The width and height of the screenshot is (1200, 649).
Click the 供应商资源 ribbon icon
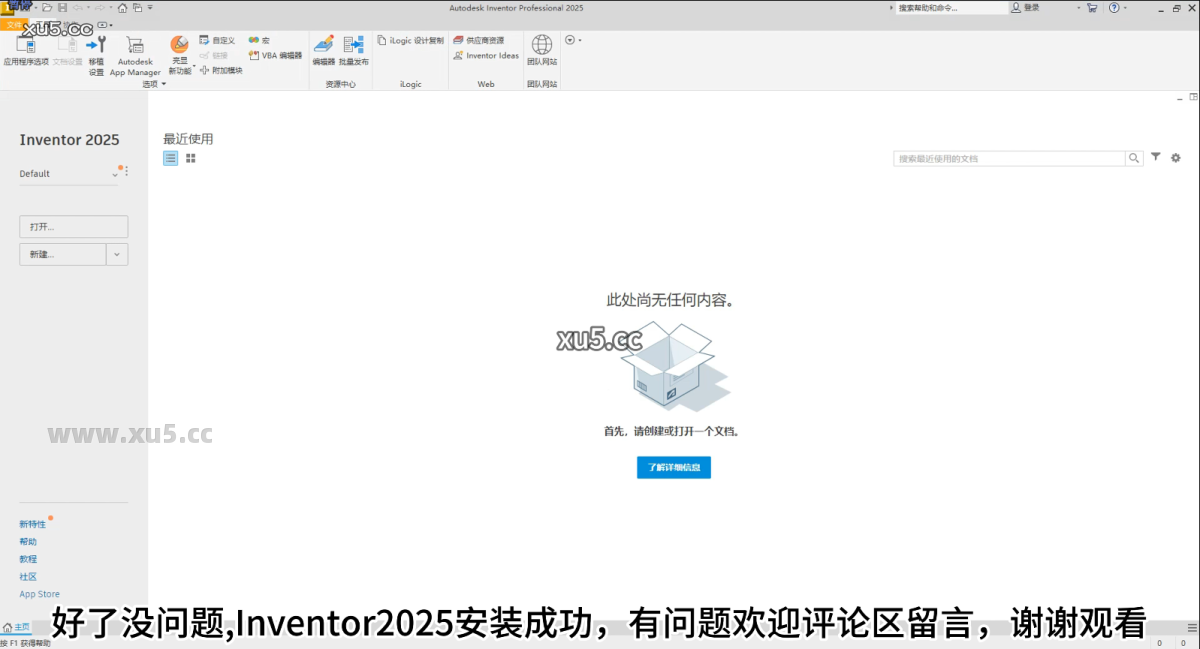(x=485, y=40)
